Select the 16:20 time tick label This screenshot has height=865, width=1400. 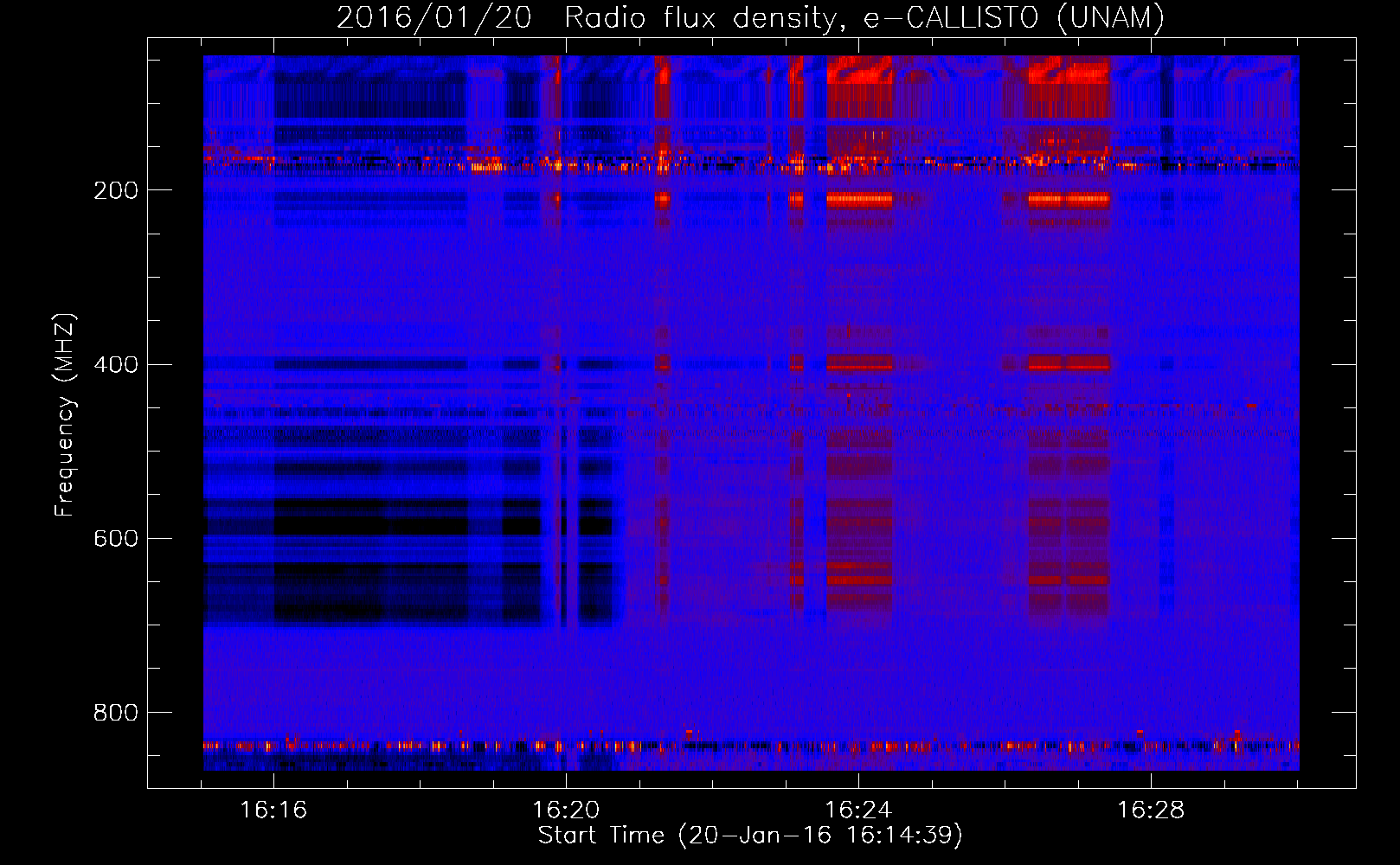click(566, 811)
